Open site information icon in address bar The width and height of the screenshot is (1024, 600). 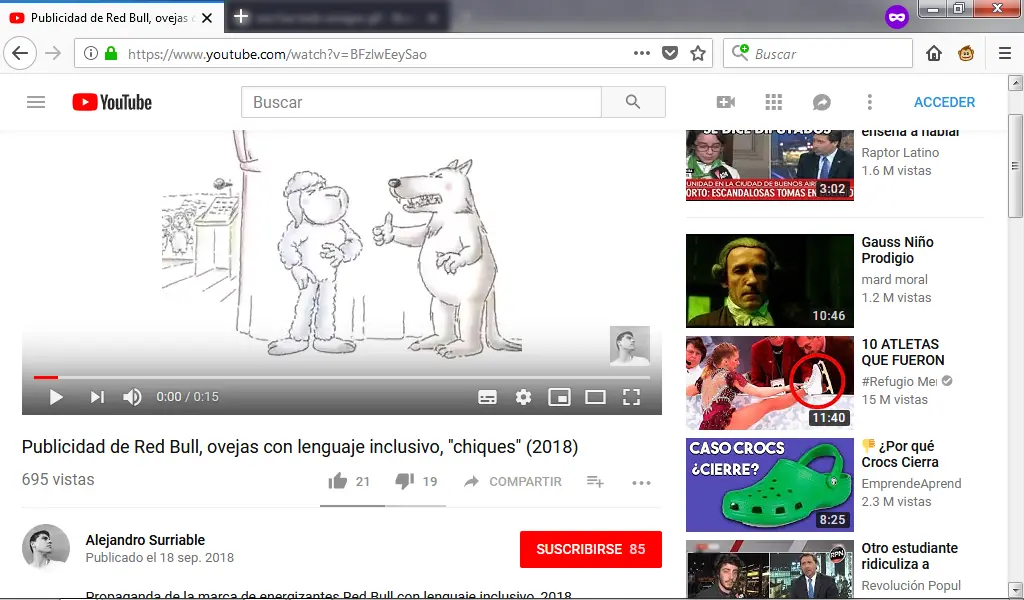coord(91,54)
